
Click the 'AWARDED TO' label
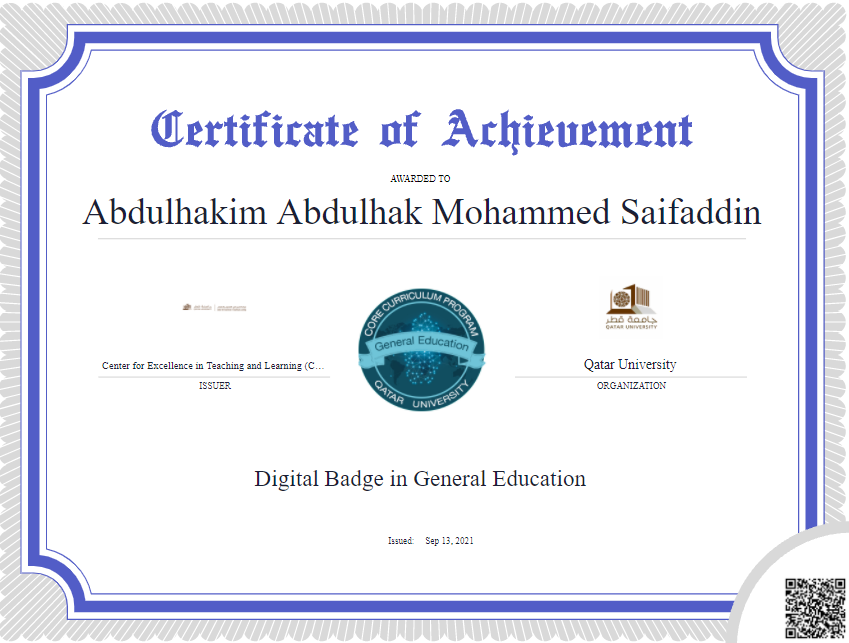point(420,179)
